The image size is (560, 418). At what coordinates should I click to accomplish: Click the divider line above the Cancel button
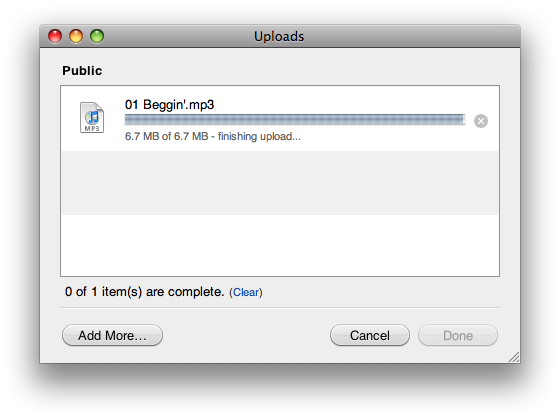point(280,307)
